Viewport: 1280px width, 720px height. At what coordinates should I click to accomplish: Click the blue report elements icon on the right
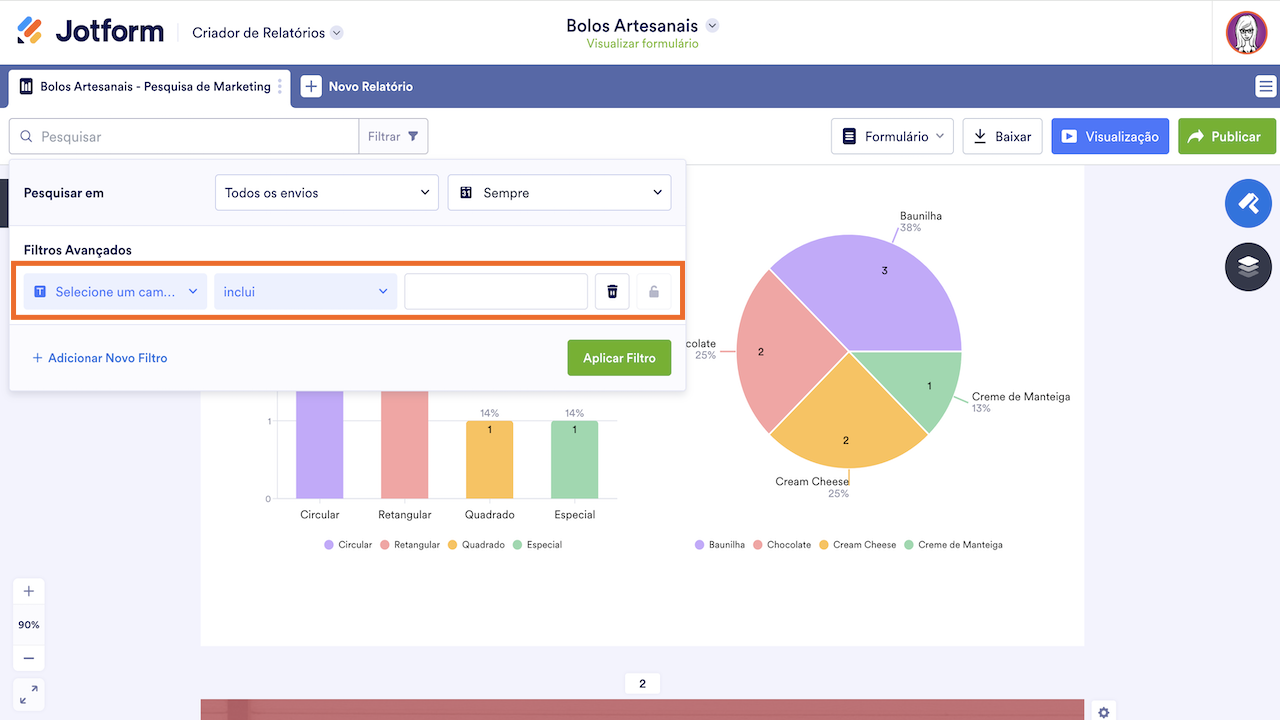click(x=1247, y=203)
